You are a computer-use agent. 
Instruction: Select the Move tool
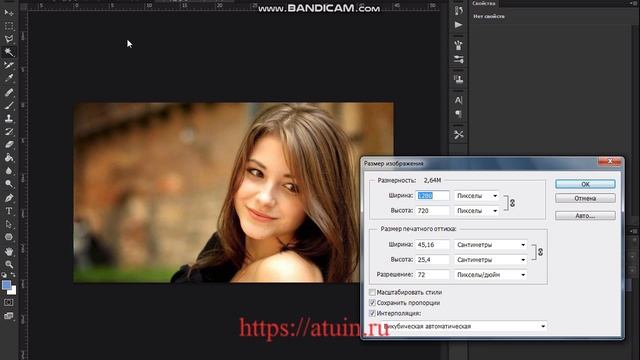click(x=9, y=13)
